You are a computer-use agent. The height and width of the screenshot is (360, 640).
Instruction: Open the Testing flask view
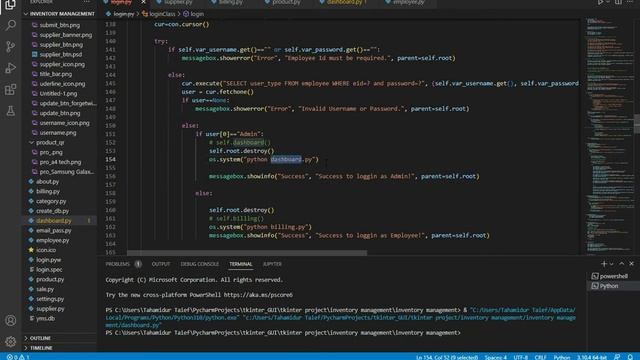(x=10, y=111)
